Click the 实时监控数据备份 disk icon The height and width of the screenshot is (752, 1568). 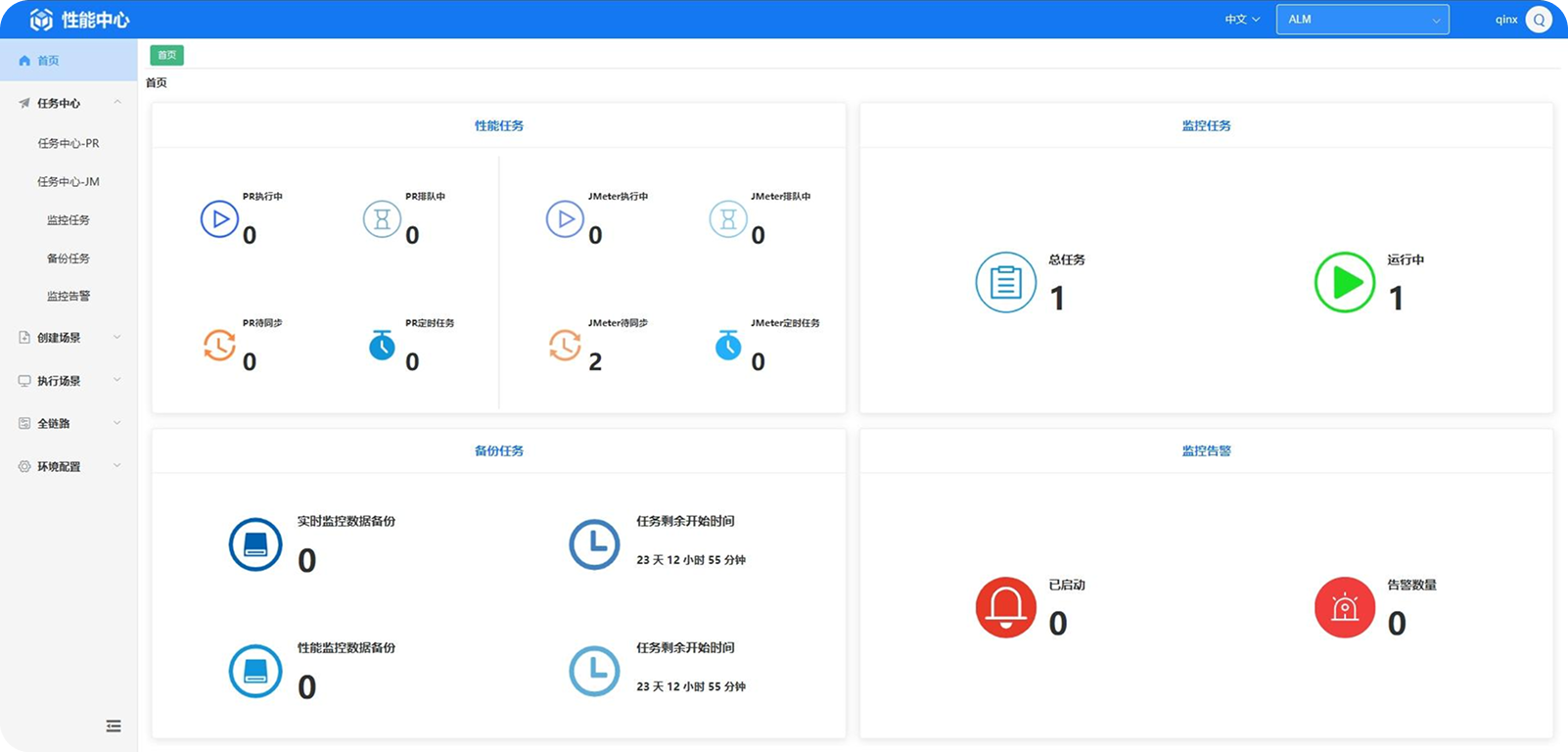pyautogui.click(x=255, y=544)
